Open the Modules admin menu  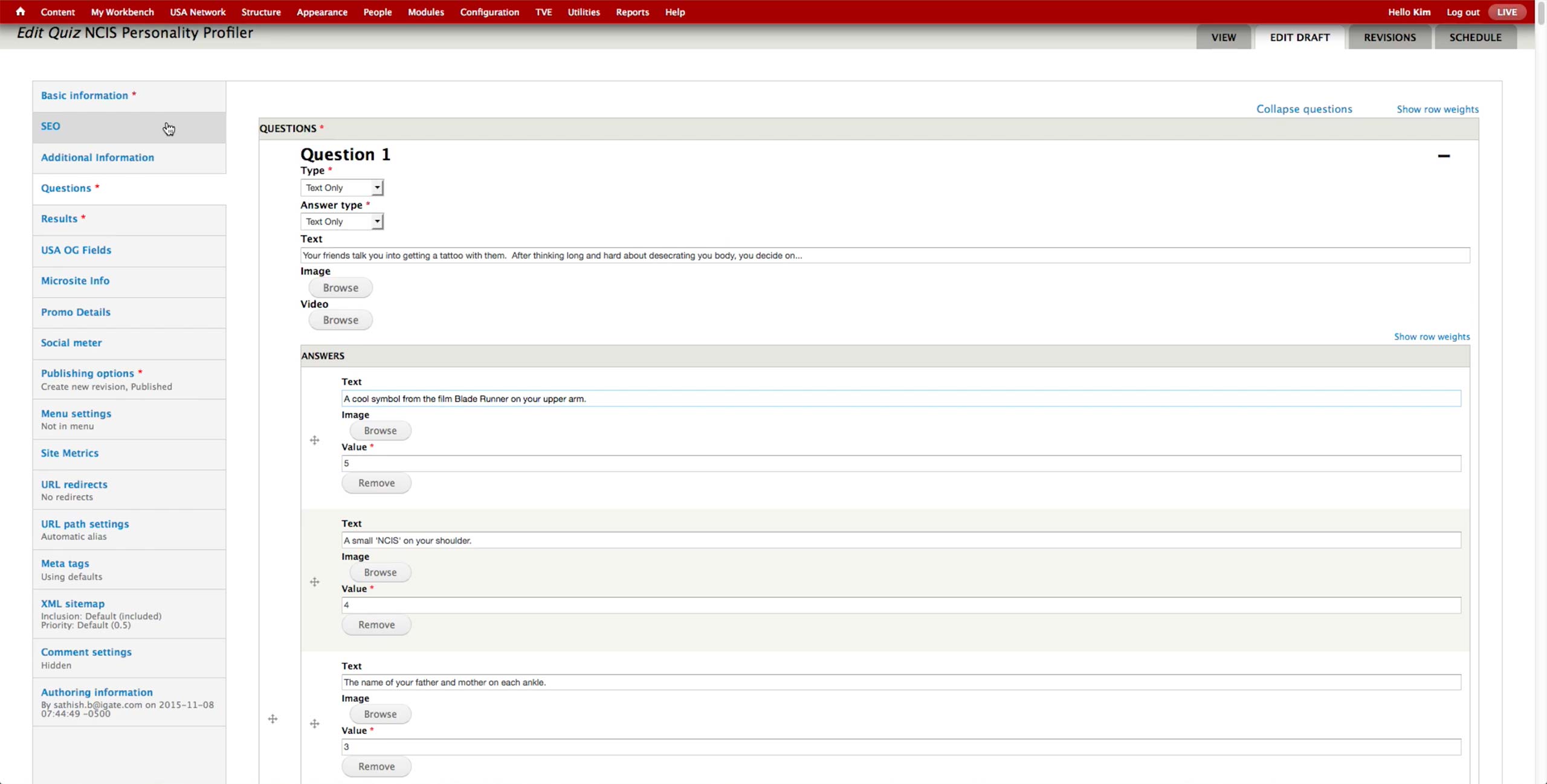coord(425,12)
